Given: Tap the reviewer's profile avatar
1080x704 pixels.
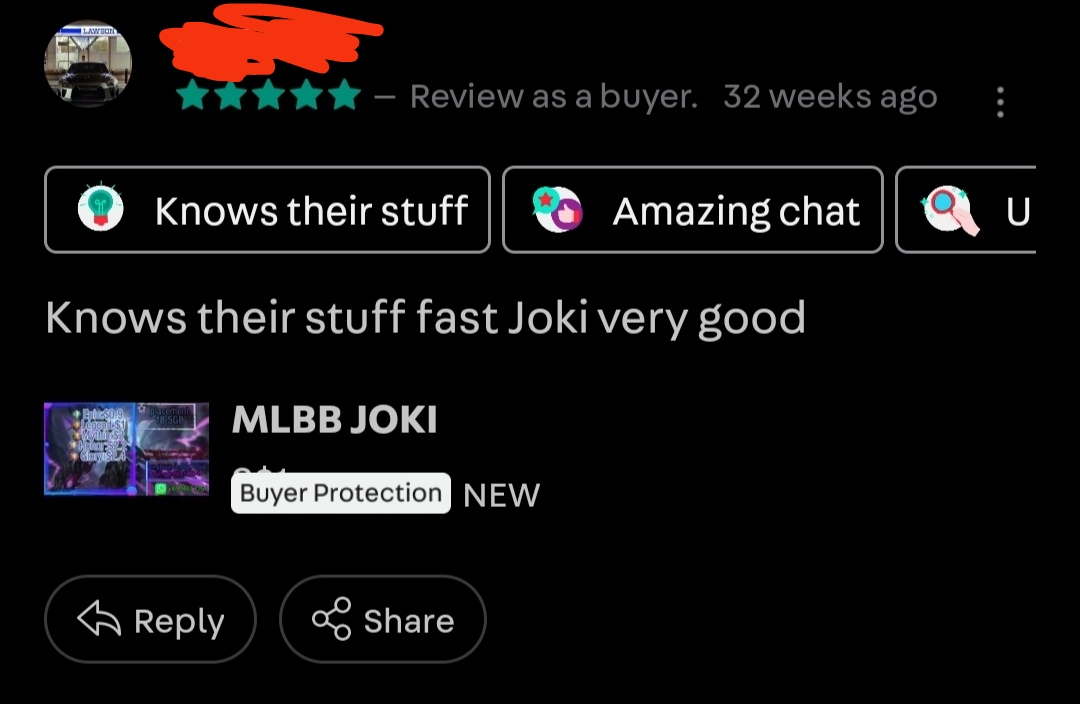Looking at the screenshot, I should (x=88, y=63).
